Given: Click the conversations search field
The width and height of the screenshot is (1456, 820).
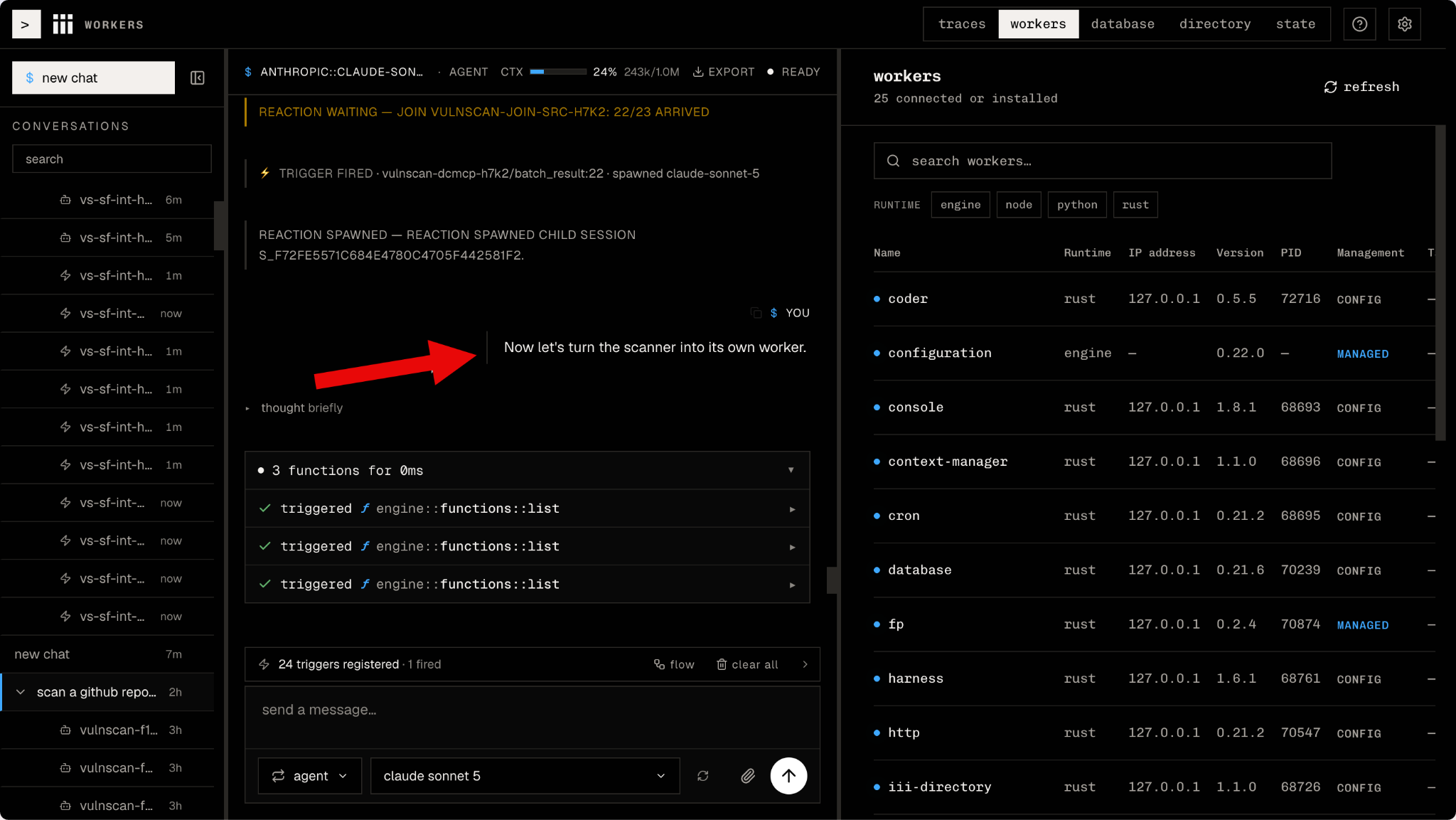Looking at the screenshot, I should (x=112, y=159).
